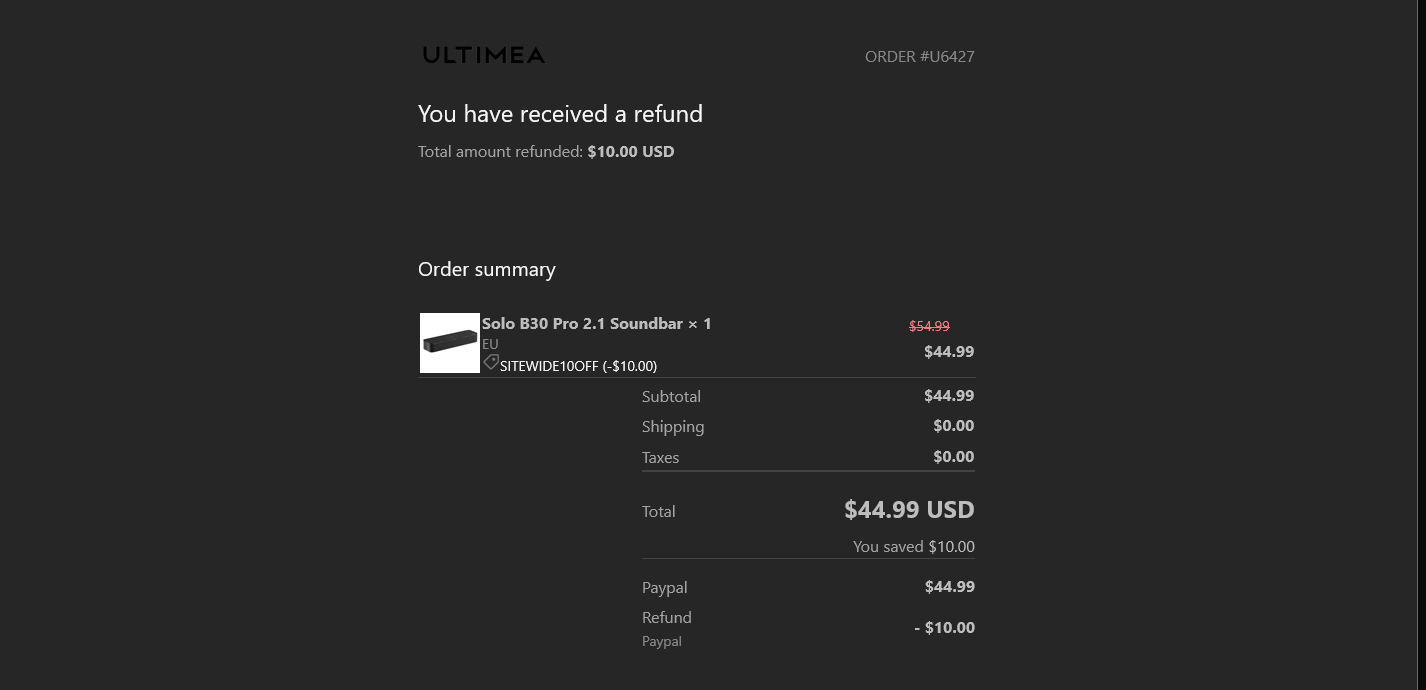
Task: Click the Subtotal row label
Action: [x=671, y=397]
